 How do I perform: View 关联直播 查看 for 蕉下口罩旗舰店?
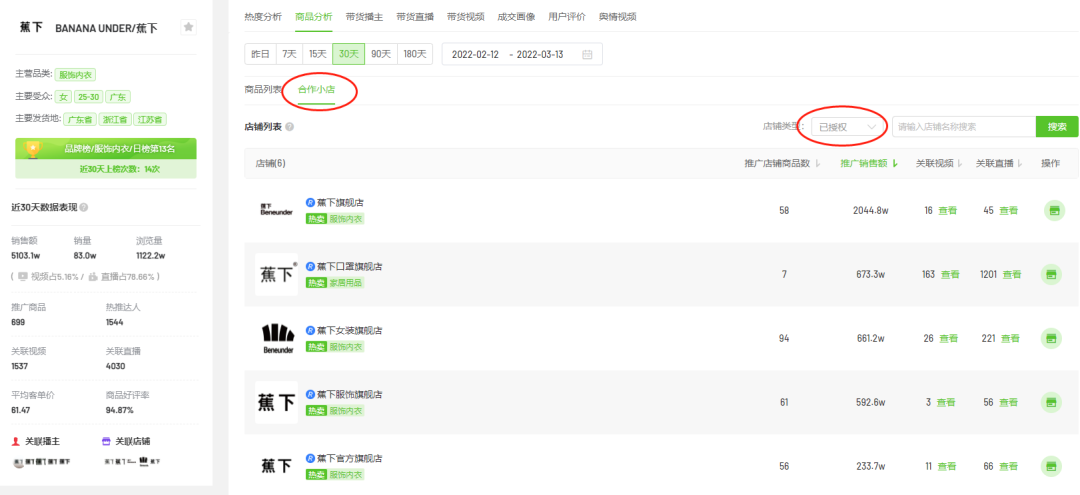(x=1012, y=275)
